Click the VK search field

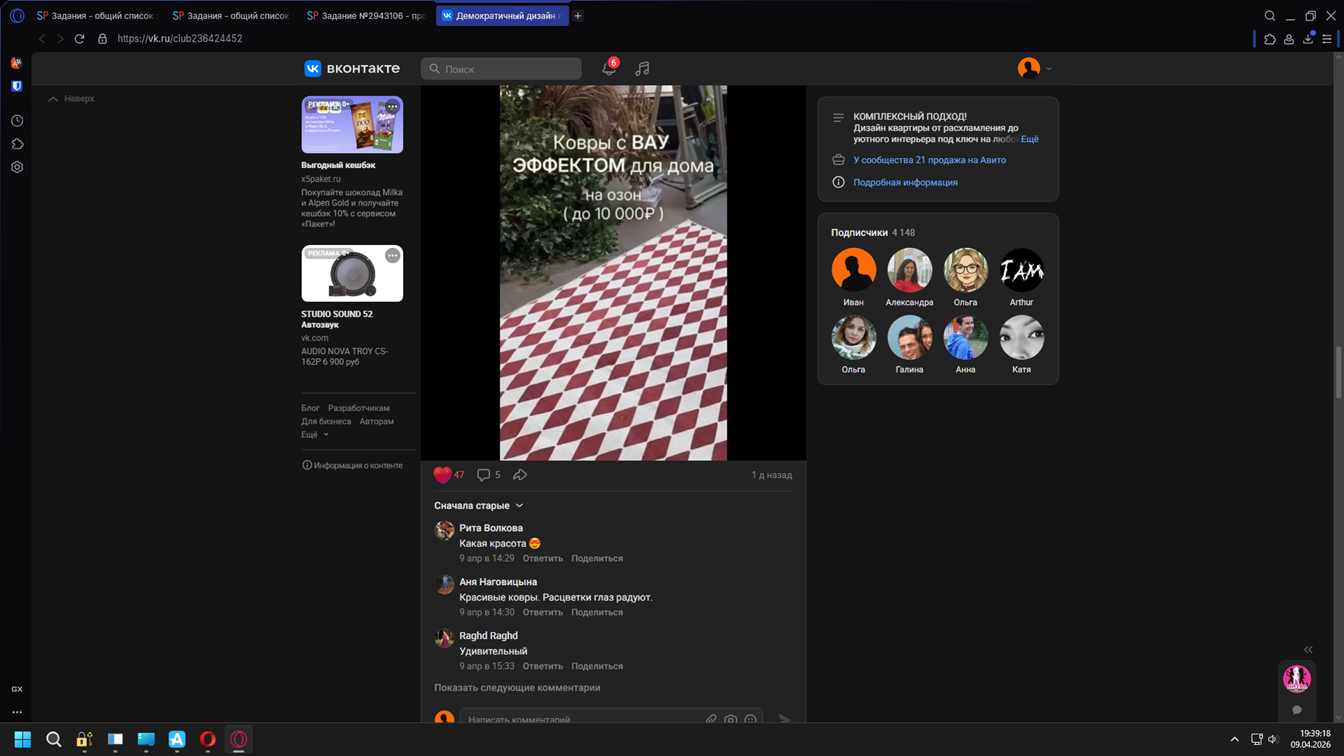[x=501, y=69]
